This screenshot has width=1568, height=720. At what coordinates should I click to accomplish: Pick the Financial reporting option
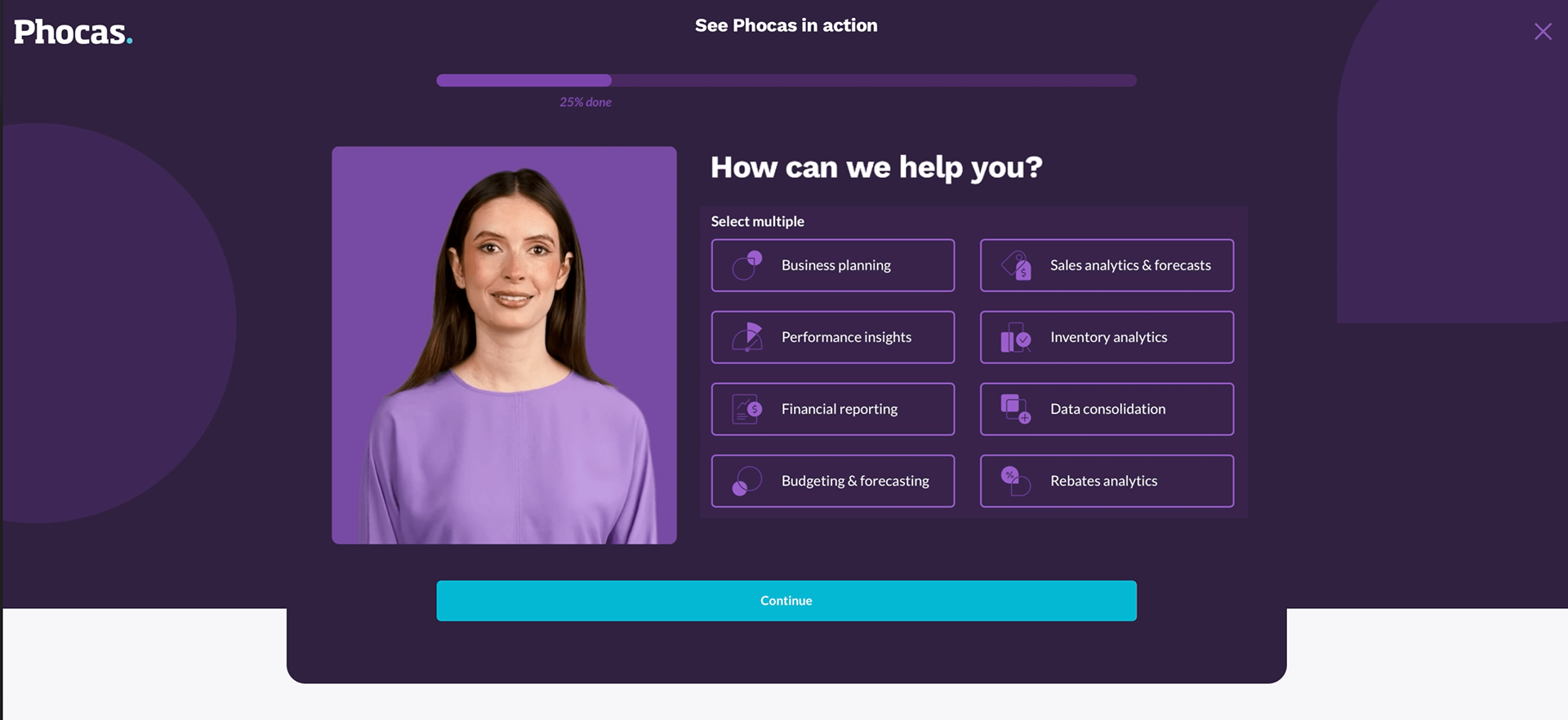833,409
